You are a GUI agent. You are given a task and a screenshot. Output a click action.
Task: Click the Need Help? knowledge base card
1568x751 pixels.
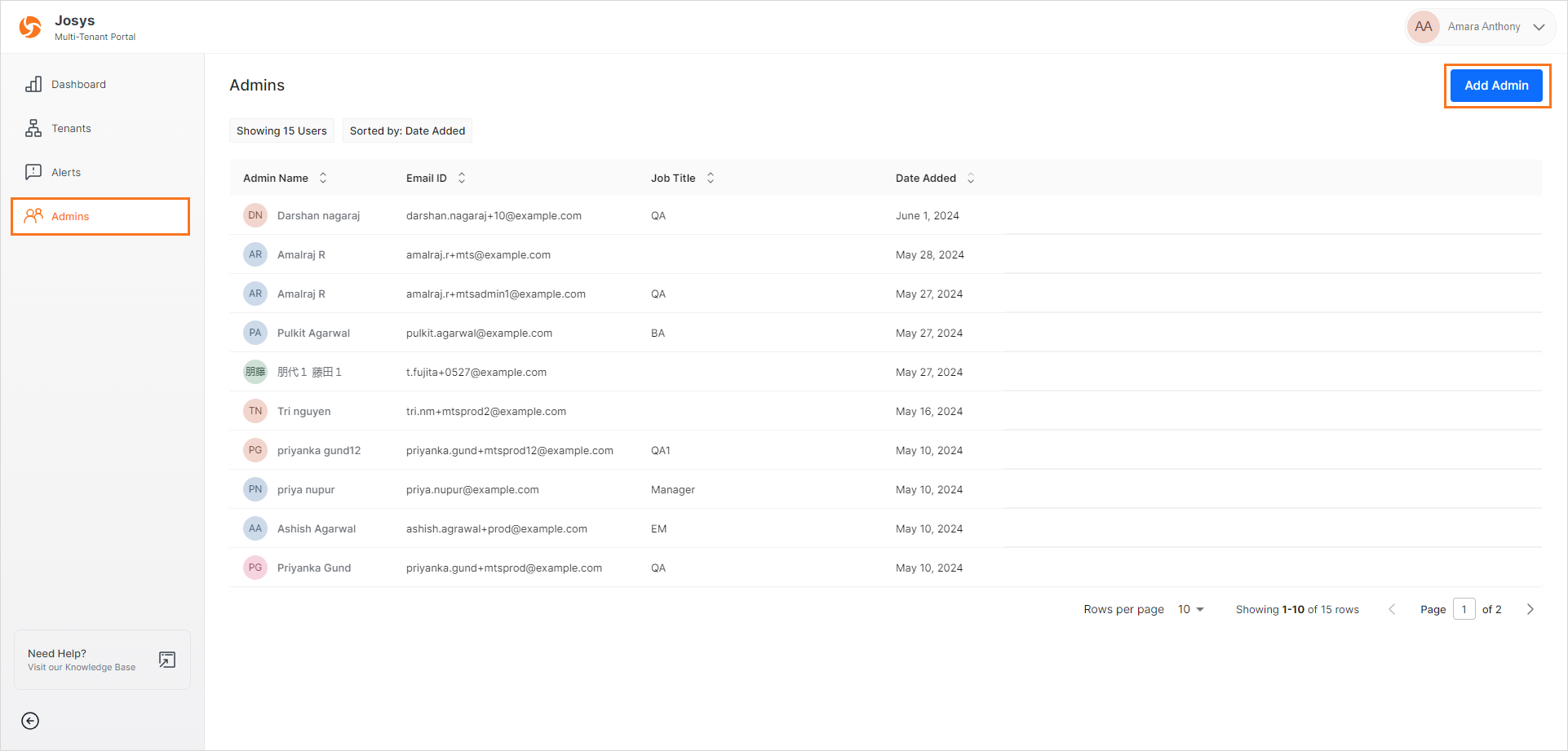click(102, 660)
